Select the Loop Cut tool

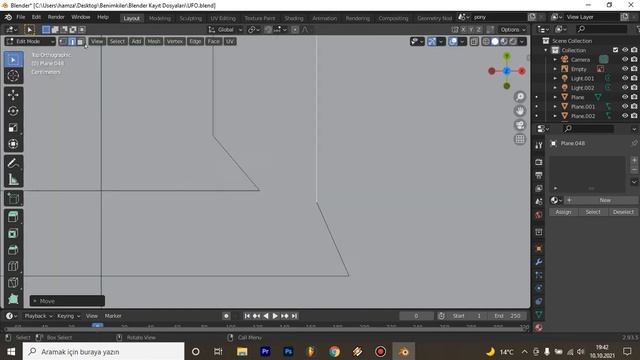coord(13,266)
